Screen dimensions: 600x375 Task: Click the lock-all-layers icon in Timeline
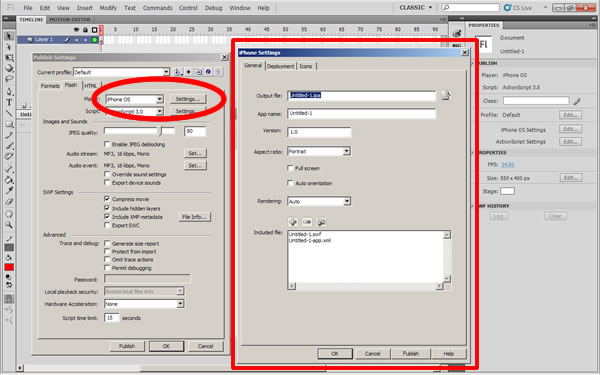tap(85, 30)
